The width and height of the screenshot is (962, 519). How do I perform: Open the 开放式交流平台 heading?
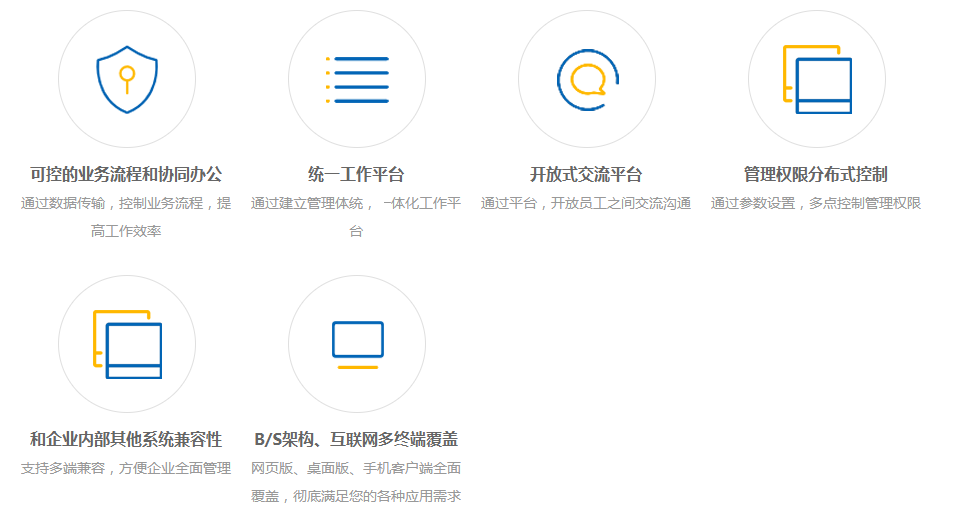click(x=586, y=174)
